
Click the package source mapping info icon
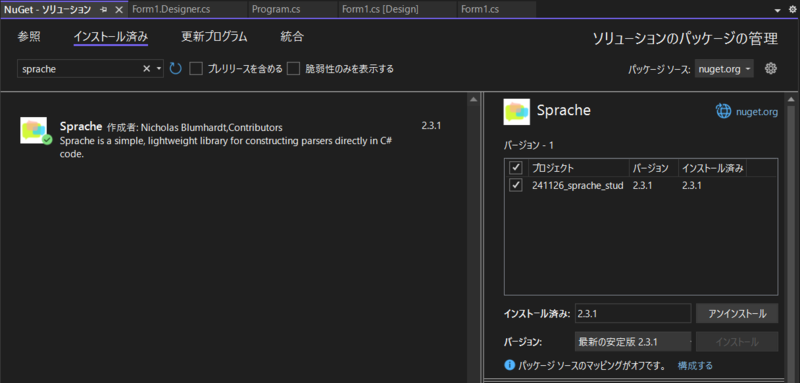509,365
